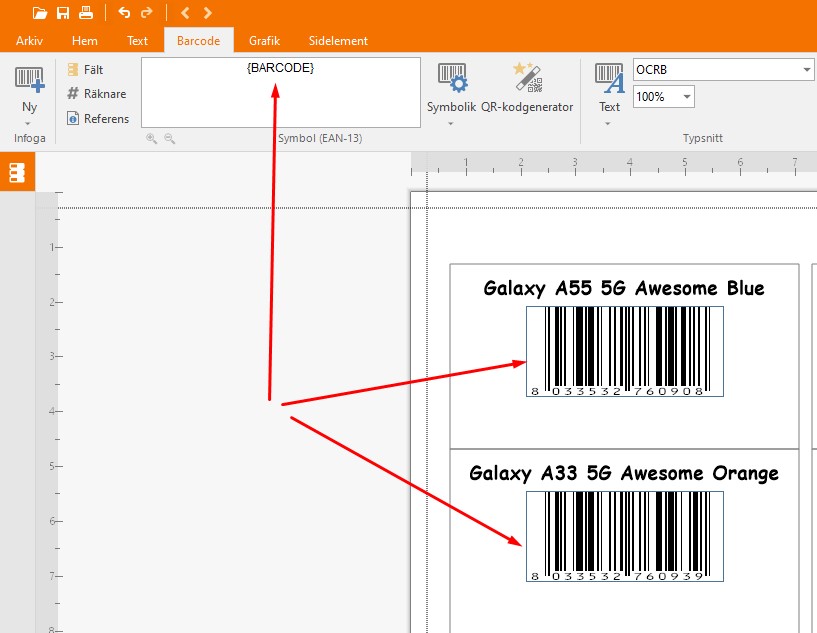Select the Galaxy A55 5G barcode
Image resolution: width=817 pixels, height=633 pixels.
pyautogui.click(x=624, y=351)
